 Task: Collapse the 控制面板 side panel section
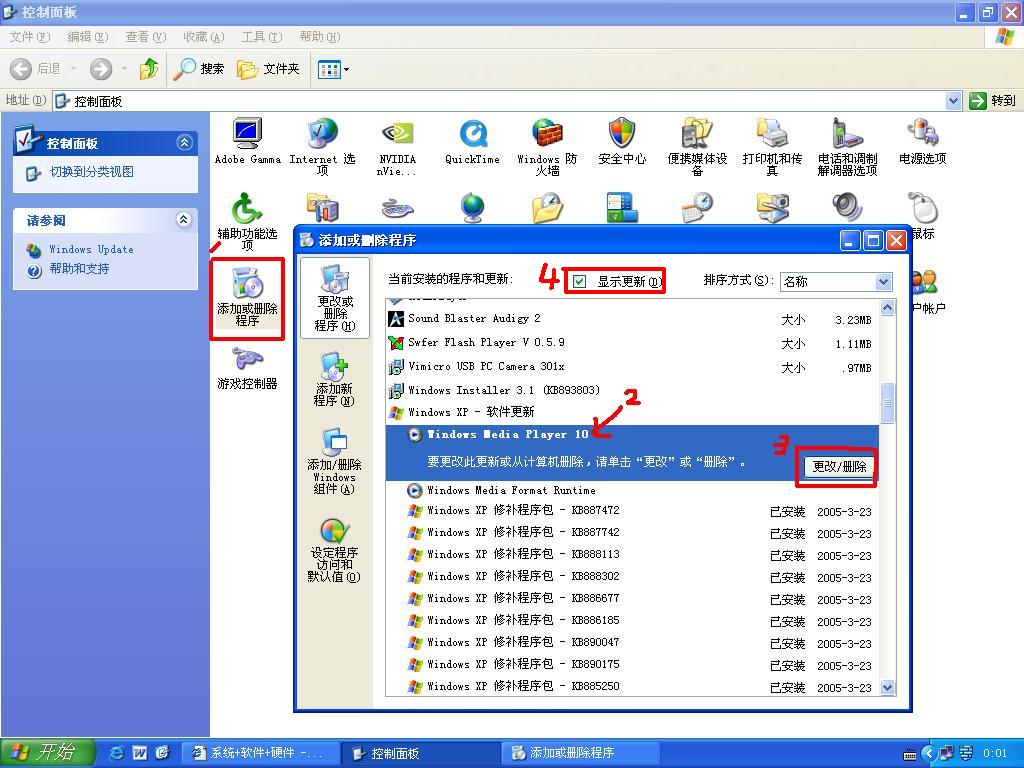(x=185, y=143)
